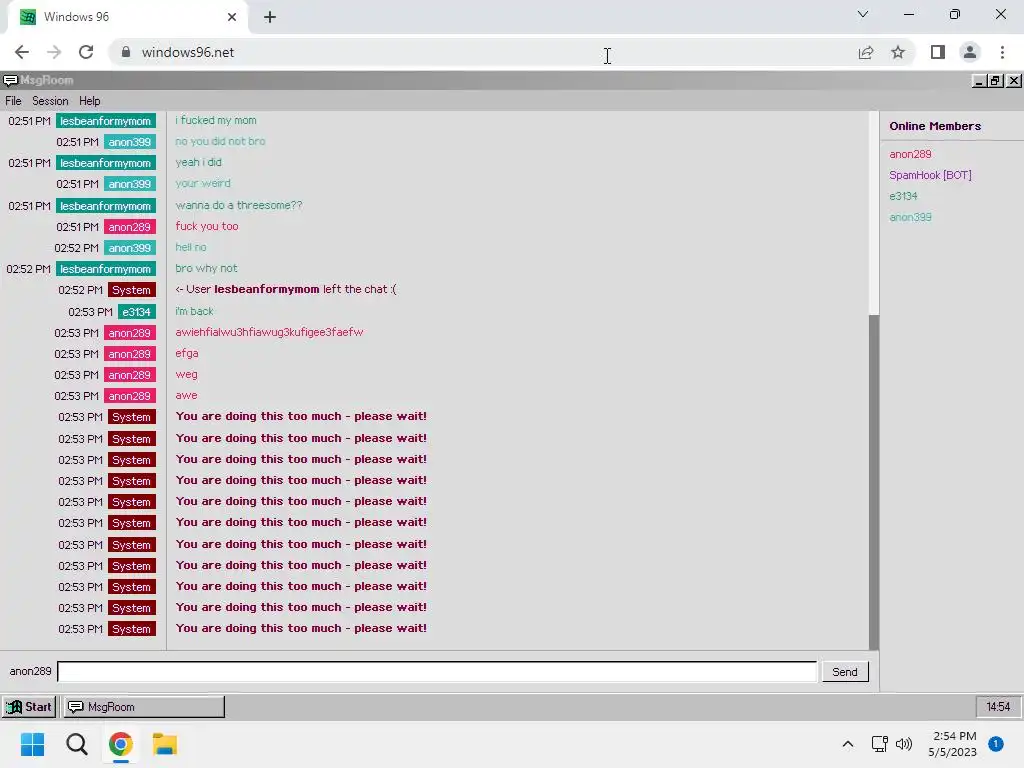Select e3134 in Online Members list
This screenshot has width=1024, height=768.
pyautogui.click(x=903, y=196)
